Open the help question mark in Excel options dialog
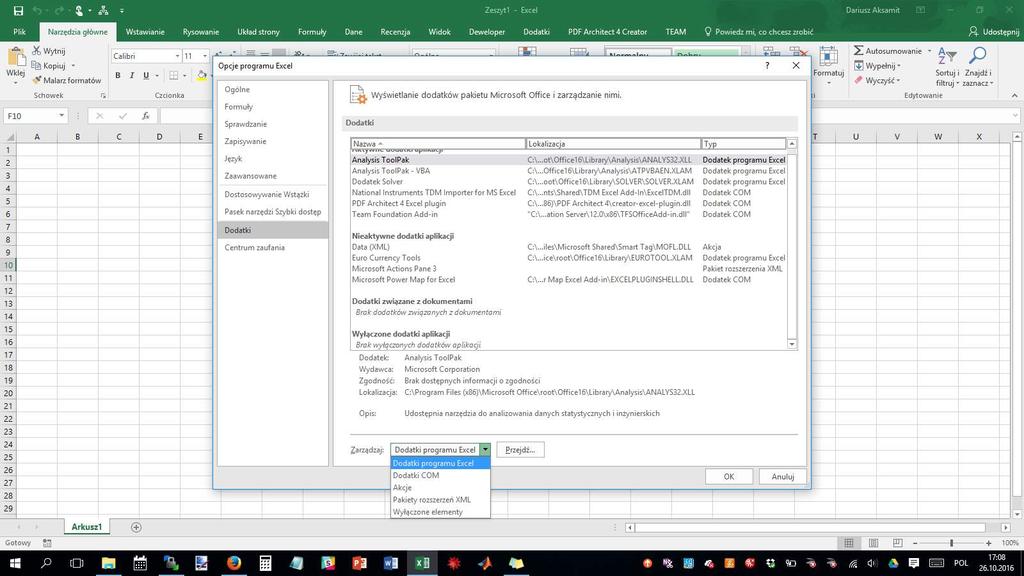This screenshot has height=576, width=1024. coord(767,65)
